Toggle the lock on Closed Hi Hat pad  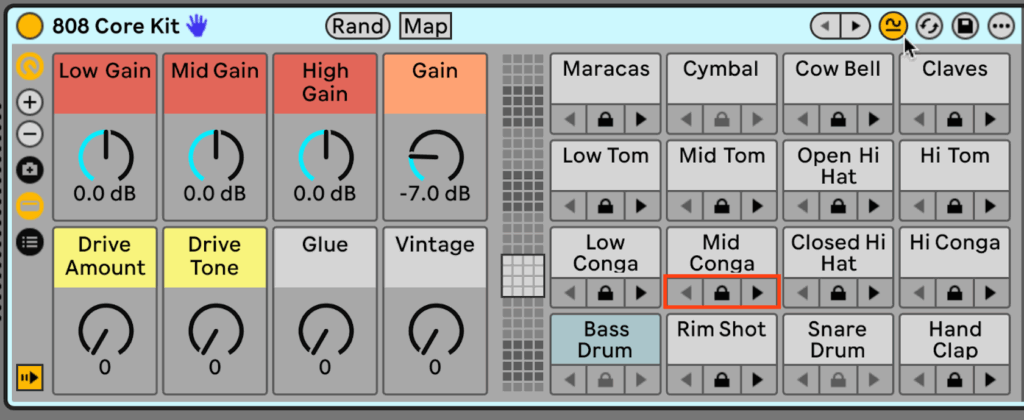(838, 293)
